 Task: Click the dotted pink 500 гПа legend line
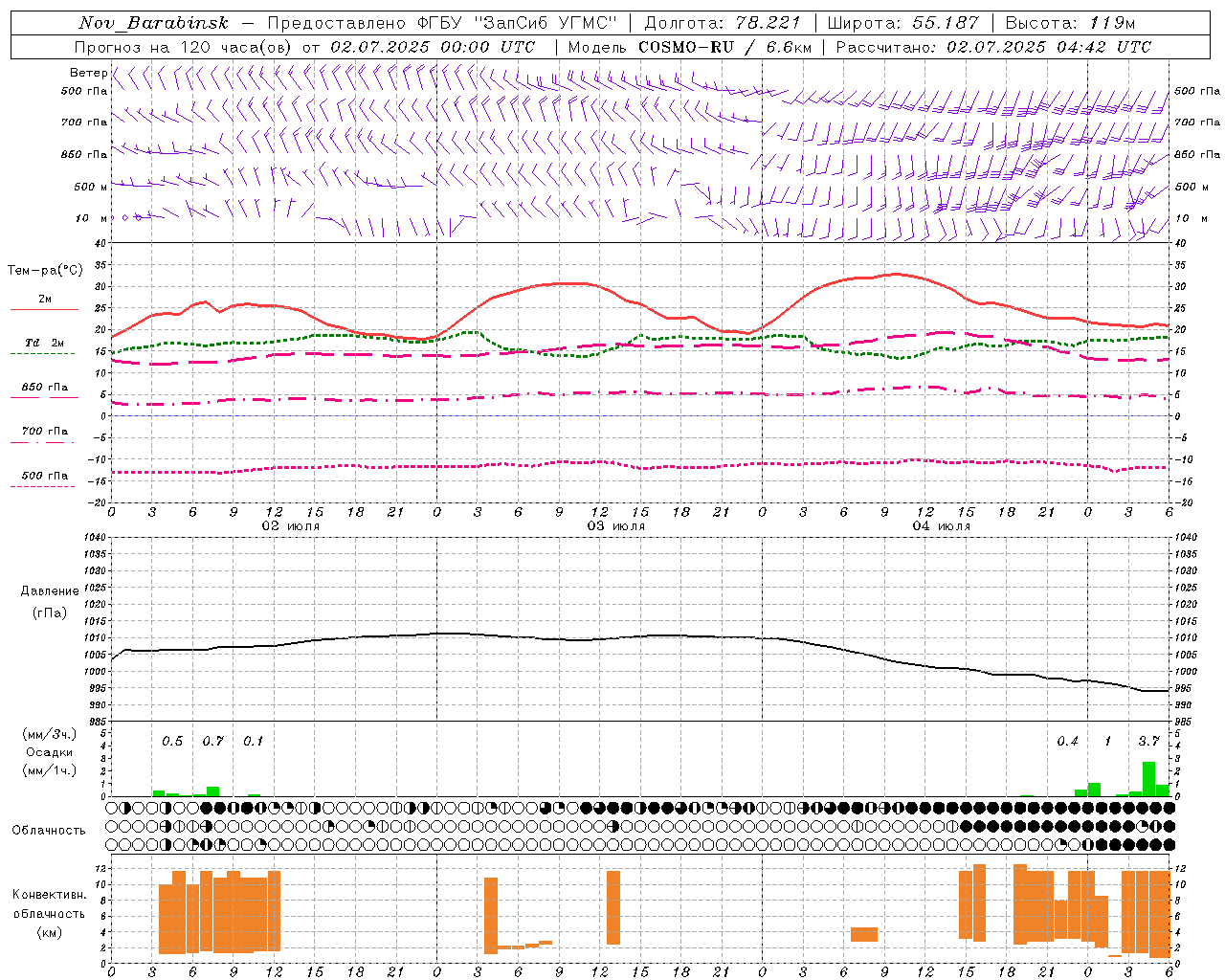(x=42, y=486)
